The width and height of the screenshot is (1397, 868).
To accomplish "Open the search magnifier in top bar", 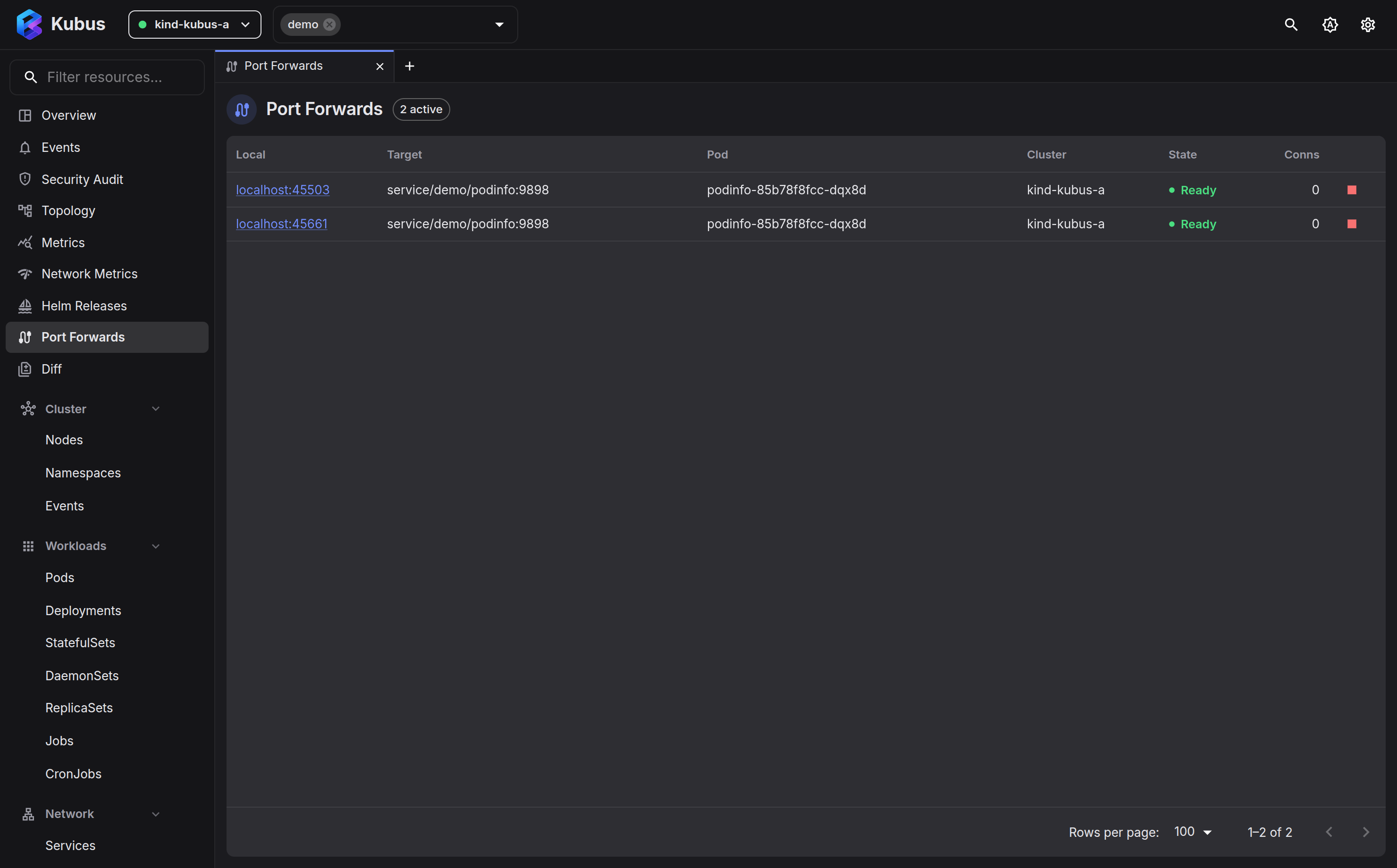I will pyautogui.click(x=1291, y=25).
